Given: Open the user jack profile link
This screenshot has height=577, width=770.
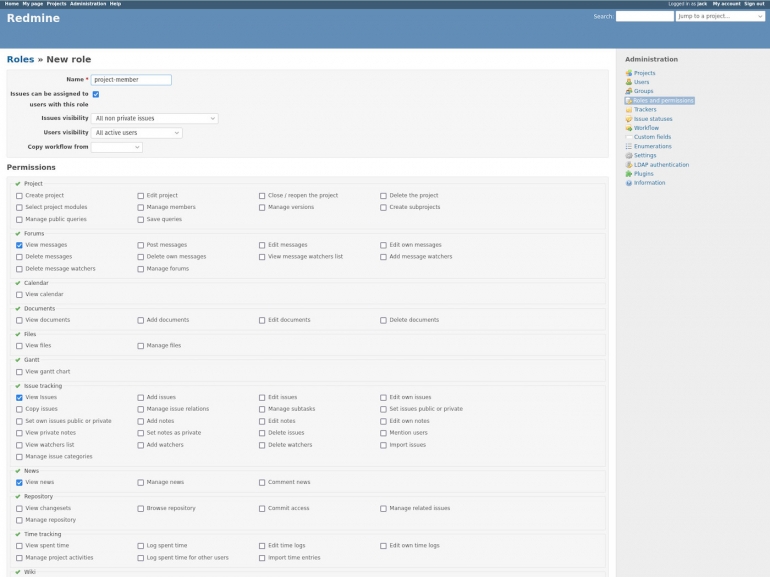Looking at the screenshot, I should [702, 3].
